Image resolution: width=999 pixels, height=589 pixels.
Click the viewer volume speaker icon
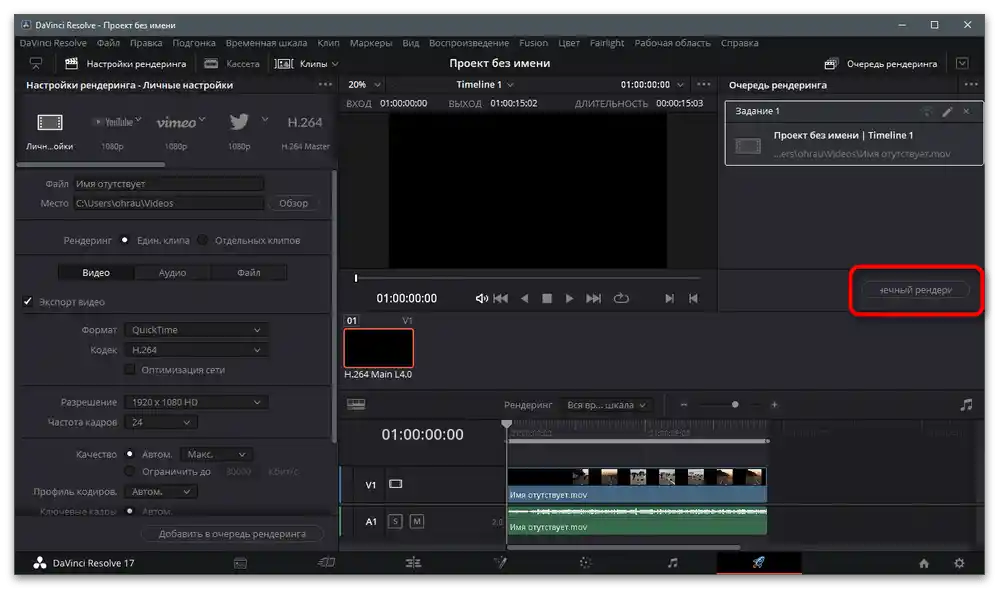(481, 298)
